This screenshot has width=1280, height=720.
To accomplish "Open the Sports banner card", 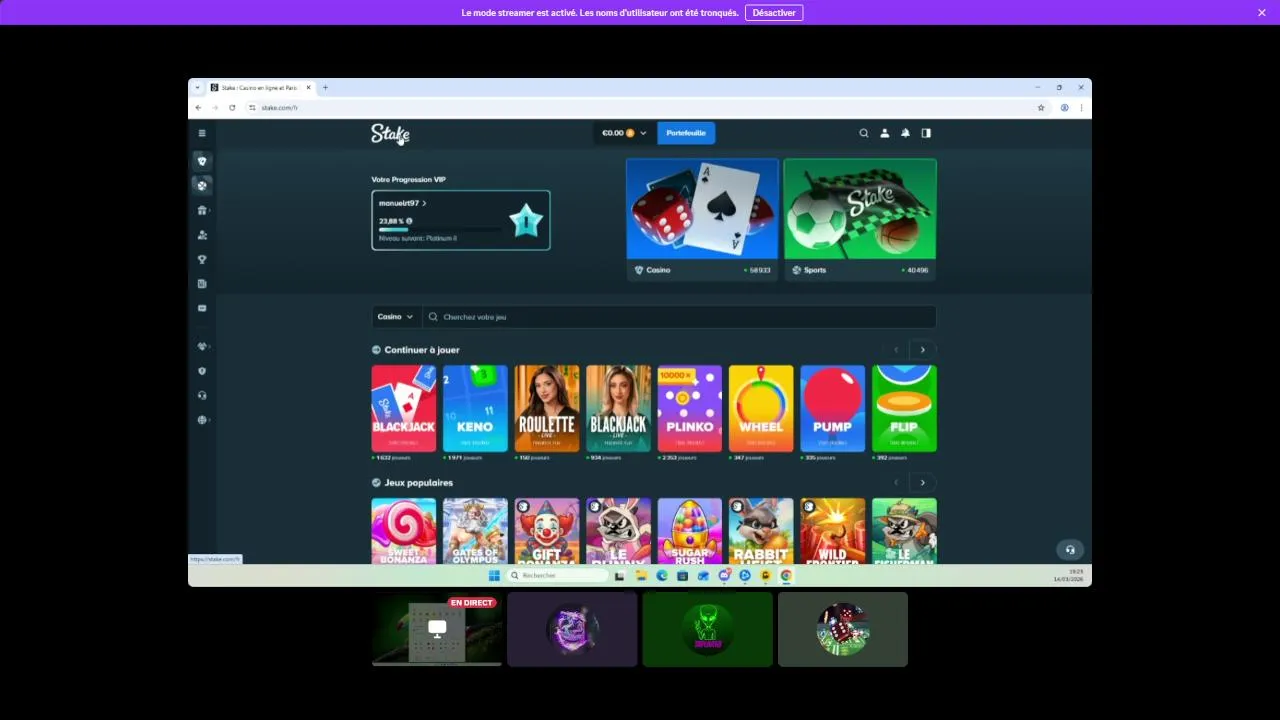I will coord(860,220).
